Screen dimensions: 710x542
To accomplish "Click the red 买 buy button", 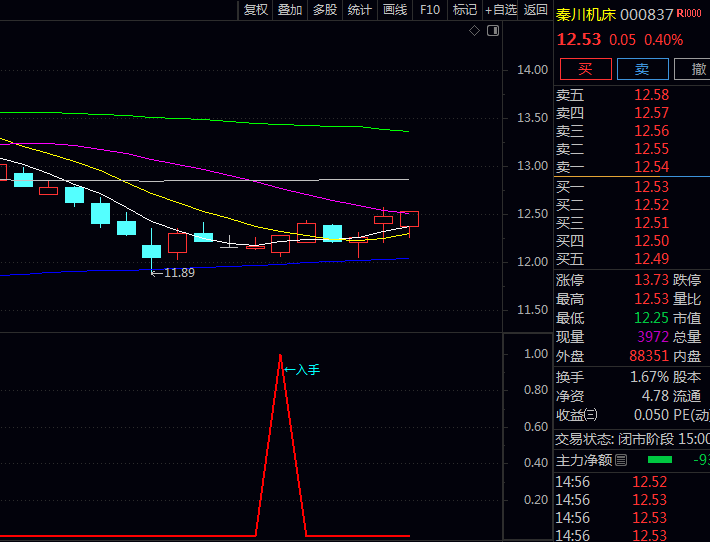I will click(585, 69).
